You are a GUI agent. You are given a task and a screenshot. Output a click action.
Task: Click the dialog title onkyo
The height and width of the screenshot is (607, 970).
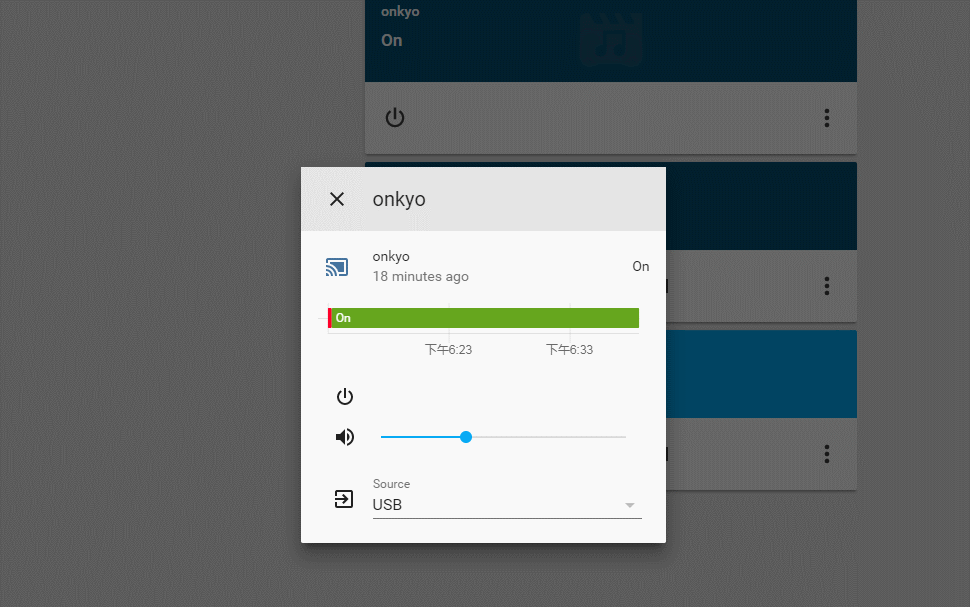pos(399,199)
